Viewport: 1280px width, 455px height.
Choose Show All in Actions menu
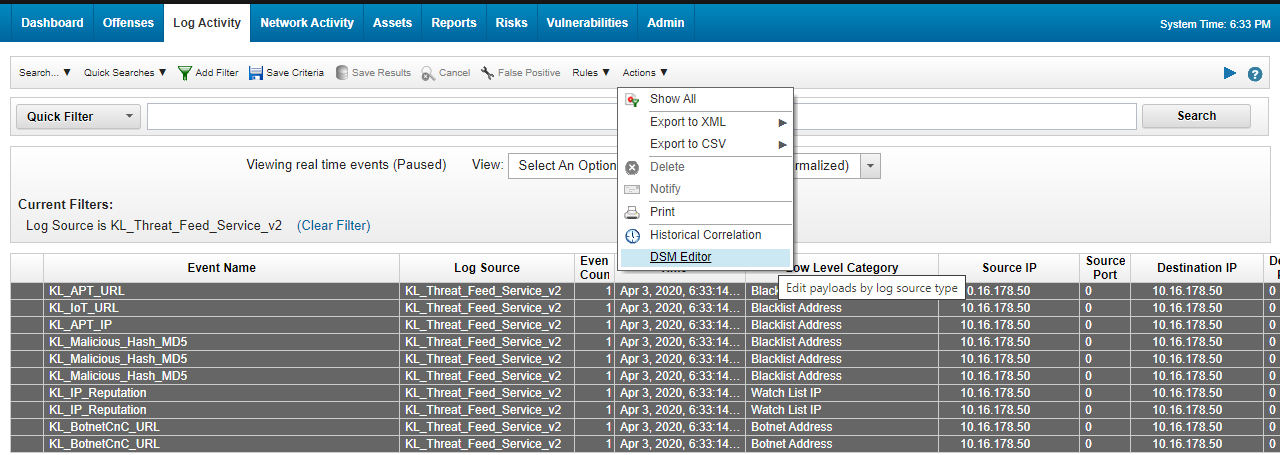[x=672, y=99]
